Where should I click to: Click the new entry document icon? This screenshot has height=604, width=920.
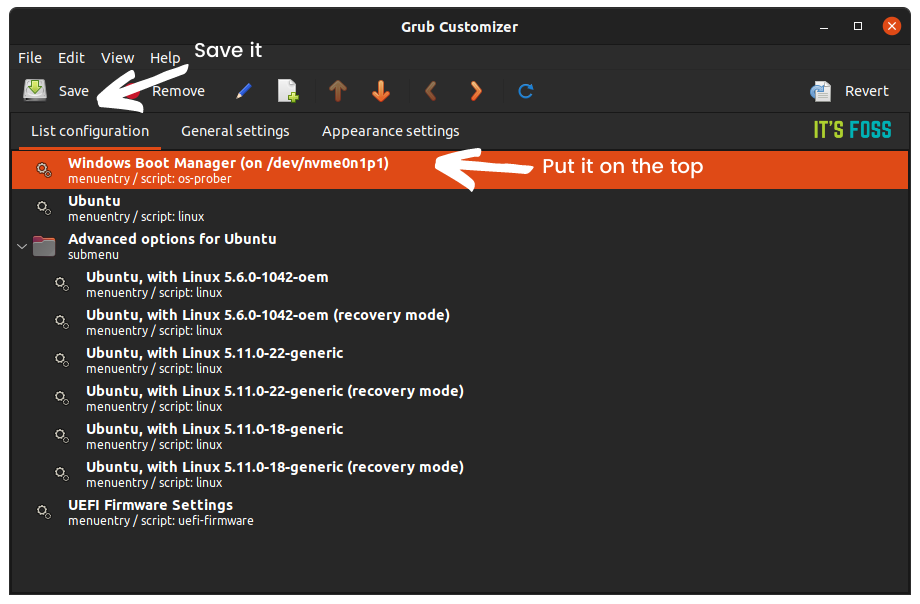(288, 91)
